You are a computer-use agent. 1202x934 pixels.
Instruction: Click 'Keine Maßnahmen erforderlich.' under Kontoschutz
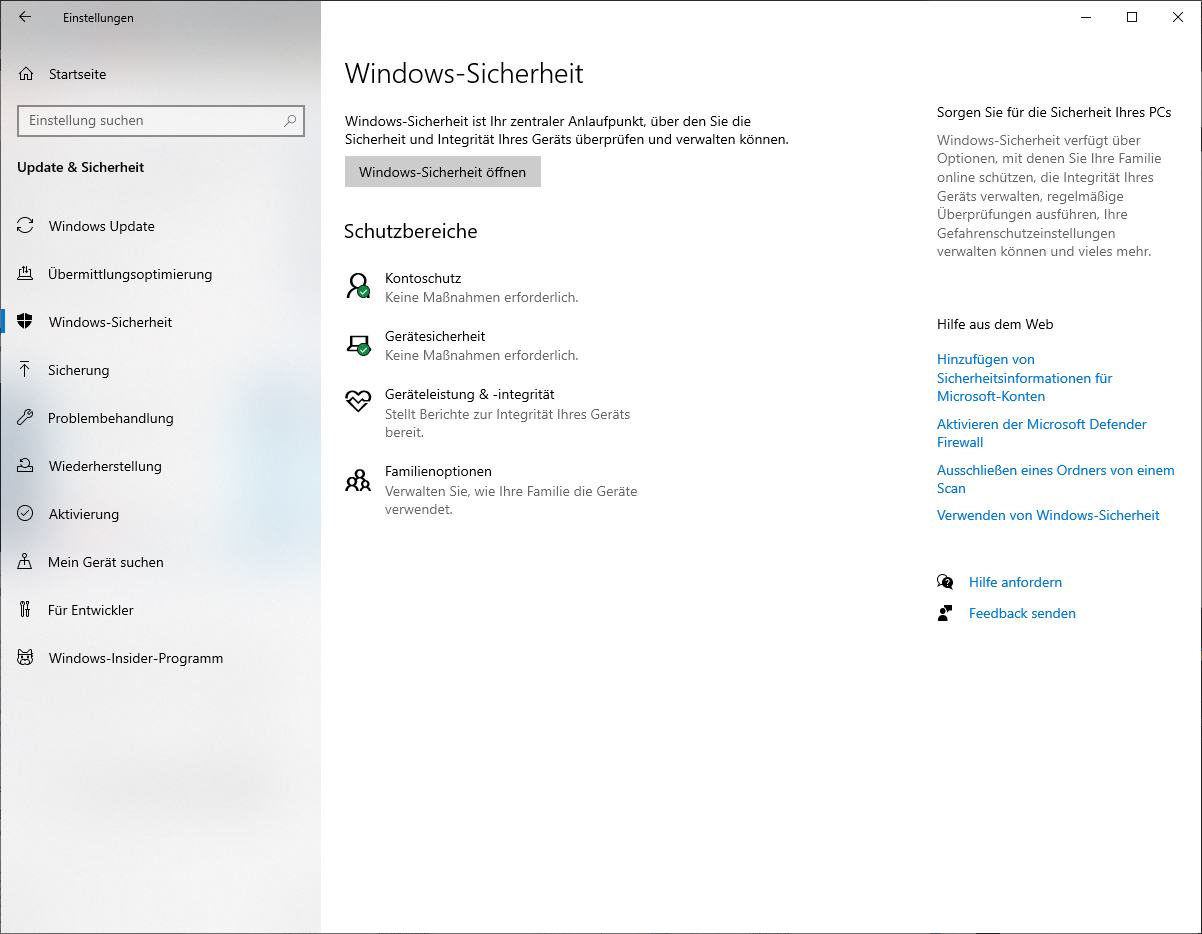tap(481, 297)
